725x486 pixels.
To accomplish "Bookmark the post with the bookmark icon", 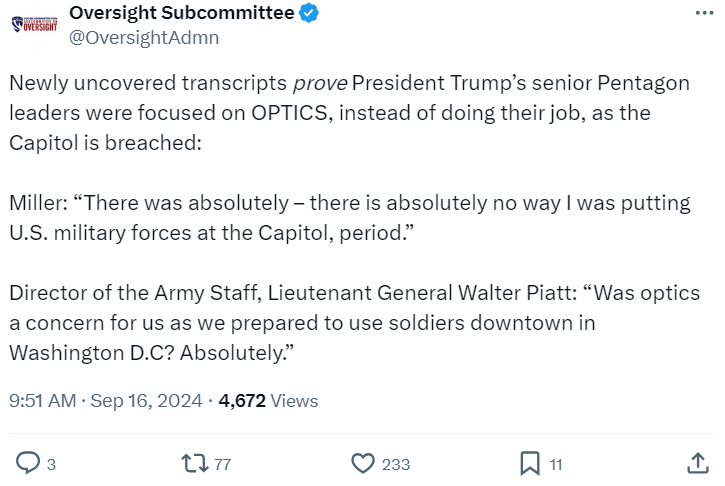I will coord(529,463).
